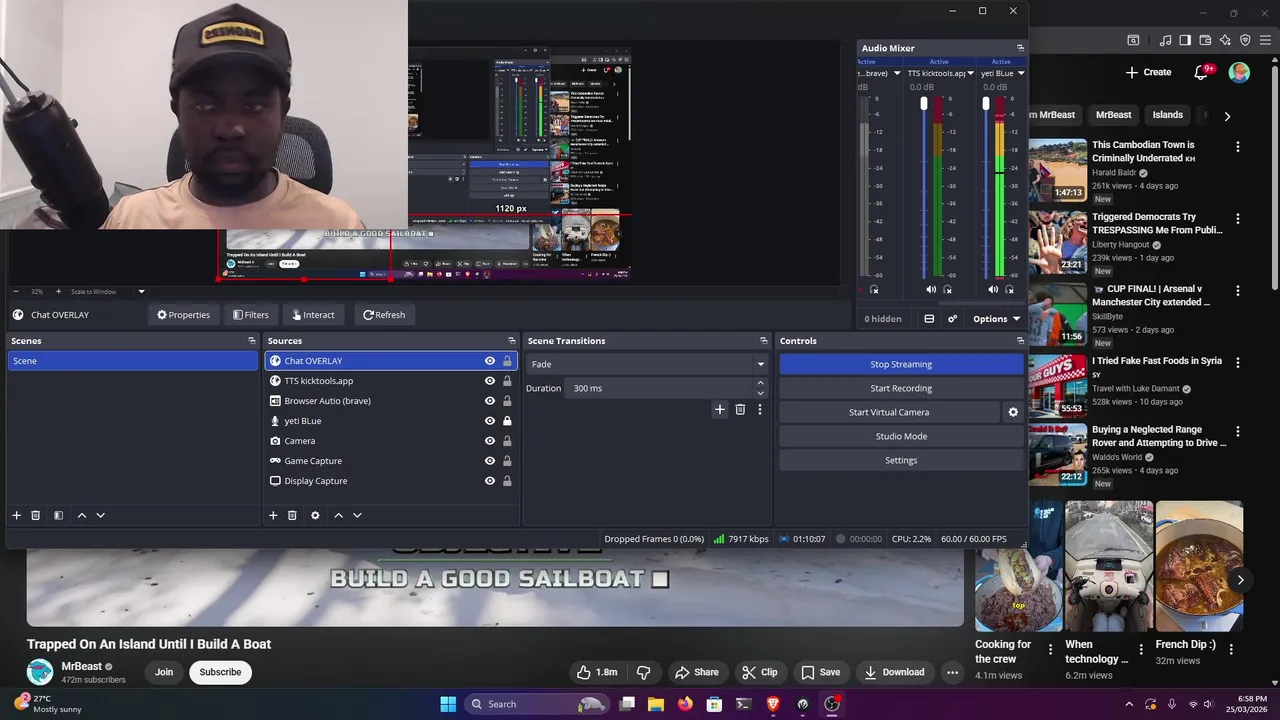Subscribe to MrBeast channel

pyautogui.click(x=220, y=672)
